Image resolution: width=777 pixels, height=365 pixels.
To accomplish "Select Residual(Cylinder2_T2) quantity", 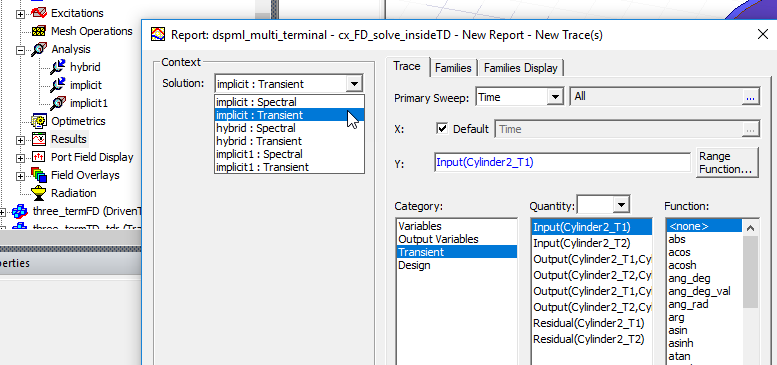I will tap(591, 339).
